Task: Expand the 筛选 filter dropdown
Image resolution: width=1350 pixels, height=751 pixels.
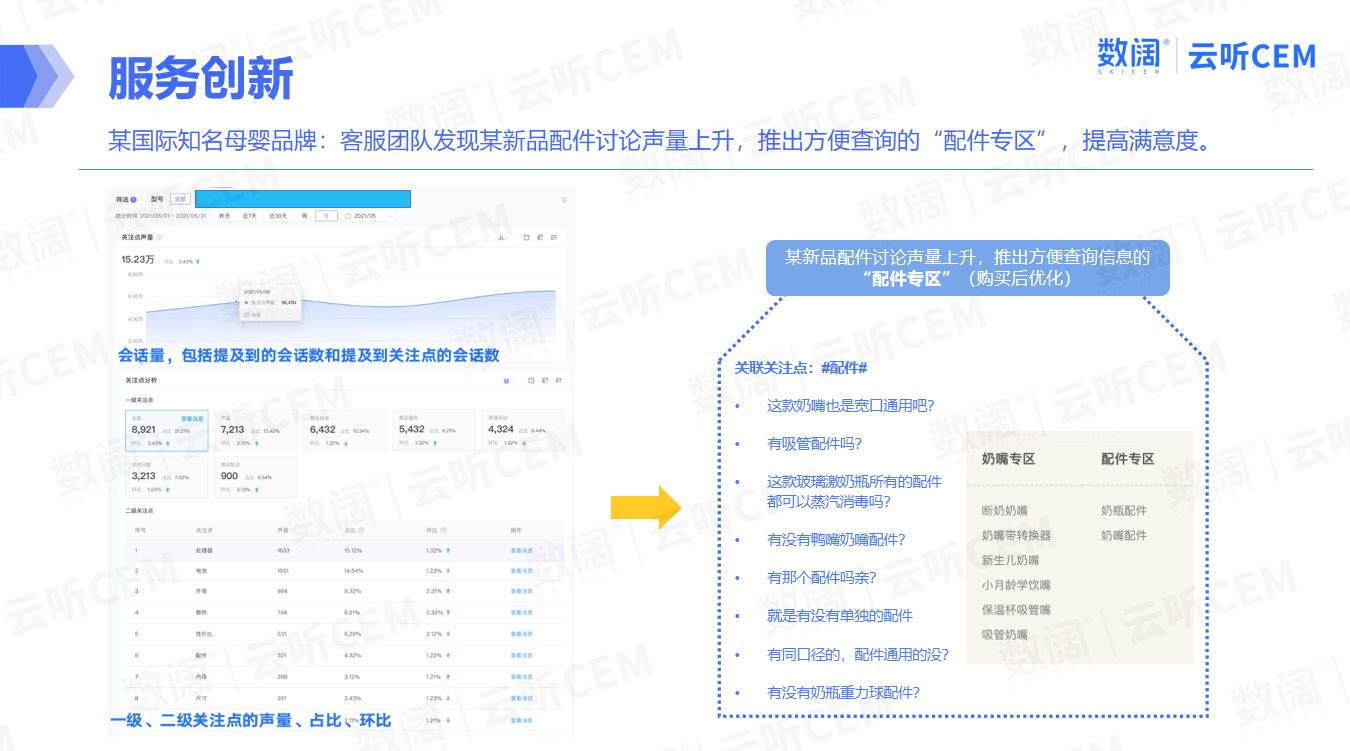Action: (126, 199)
